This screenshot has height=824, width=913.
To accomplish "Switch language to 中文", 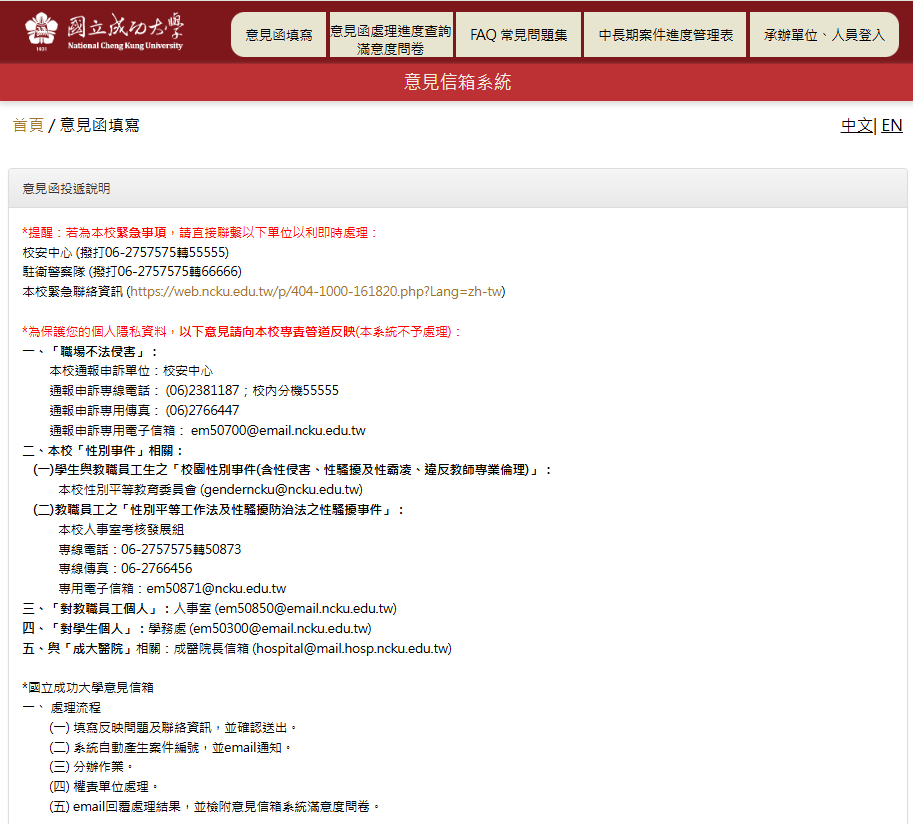I will 856,125.
